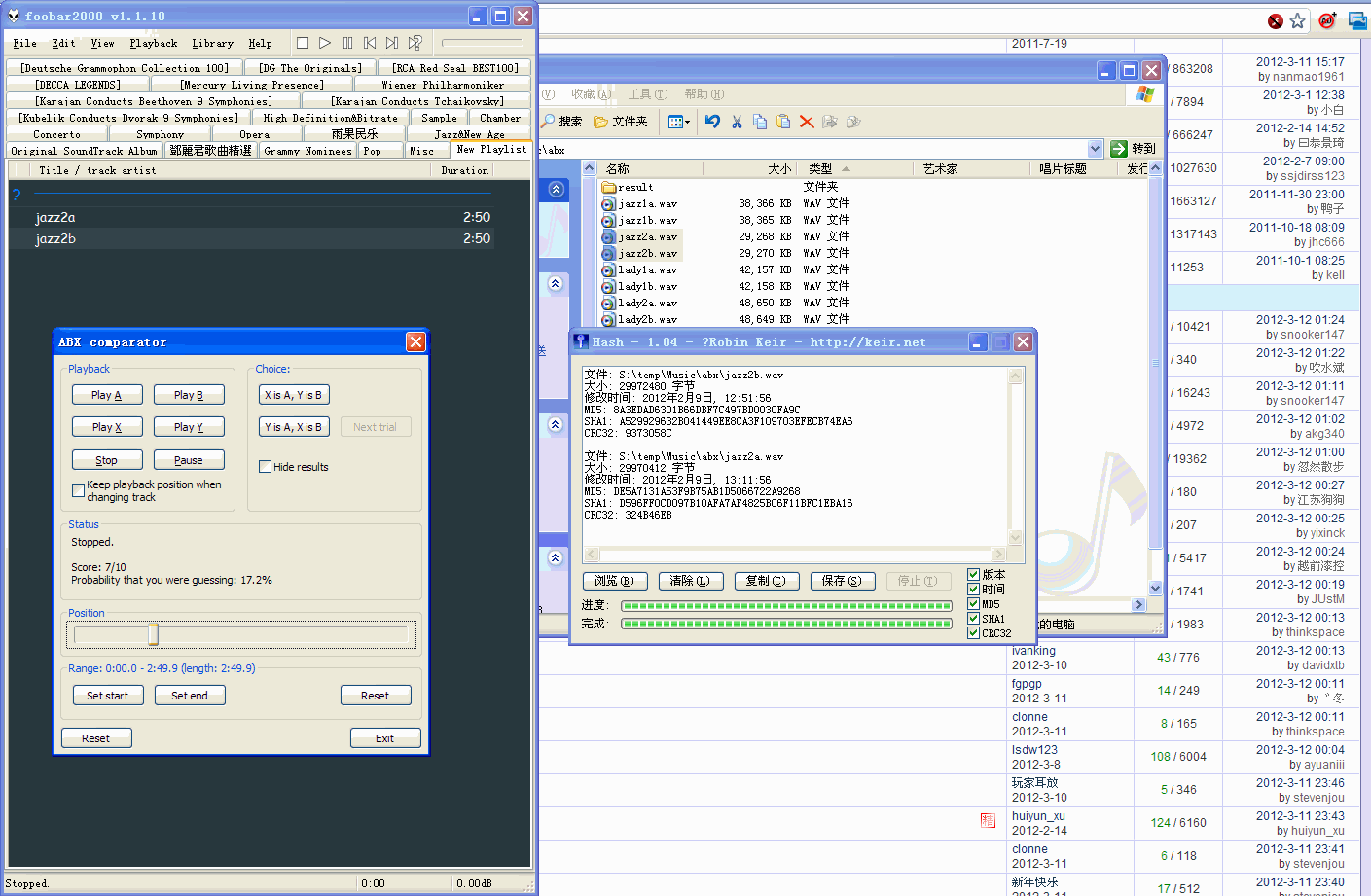1371x896 pixels.
Task: Click the Paste clipboard icon in Explorer
Action: pos(783,122)
